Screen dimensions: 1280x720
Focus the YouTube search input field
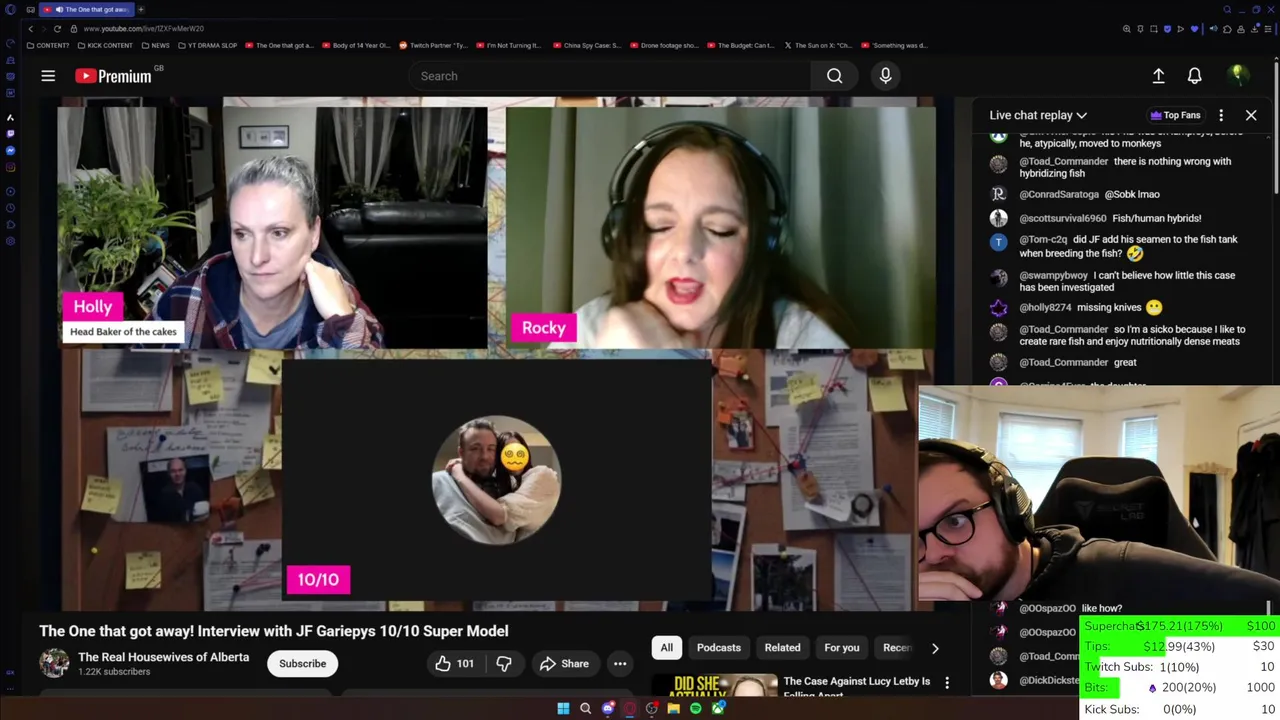point(610,76)
